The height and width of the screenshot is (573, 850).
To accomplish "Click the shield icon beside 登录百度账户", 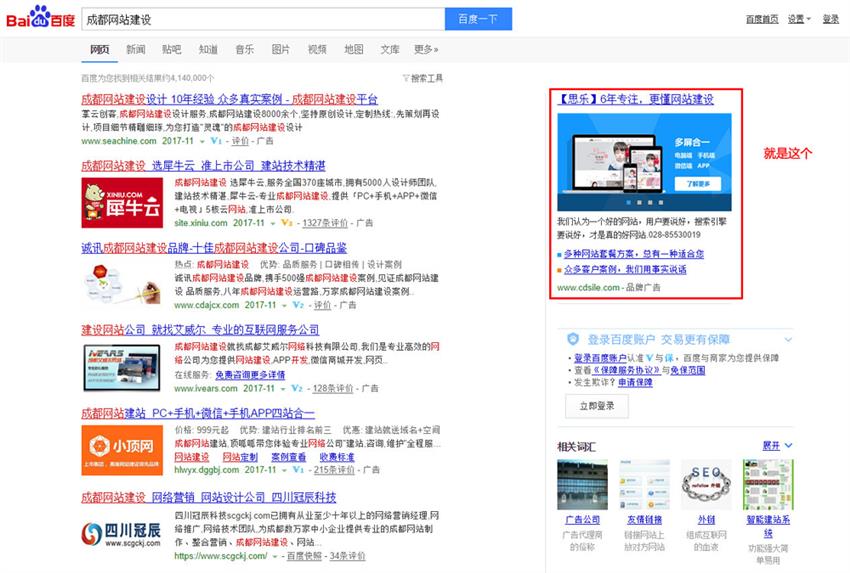I will click(572, 339).
